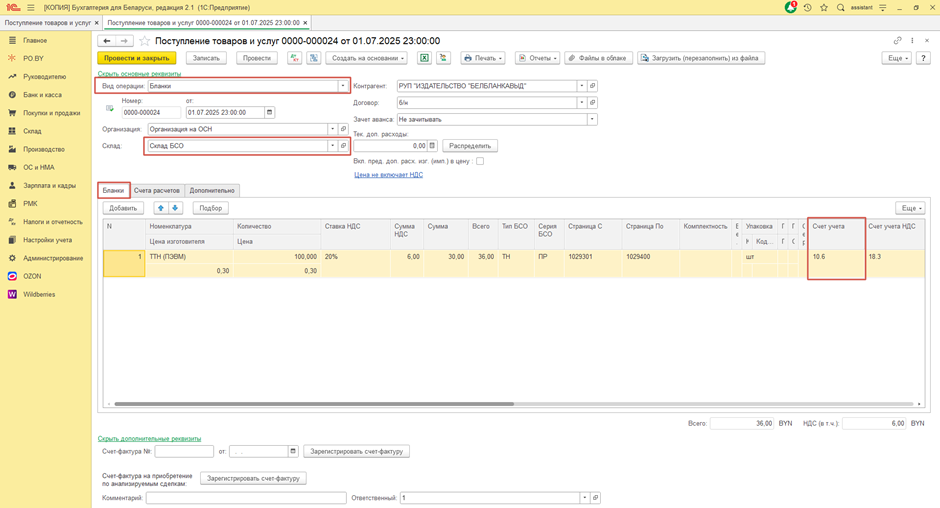The width and height of the screenshot is (940, 508).
Task: Click Цена не включает НДС link
Action: (388, 175)
